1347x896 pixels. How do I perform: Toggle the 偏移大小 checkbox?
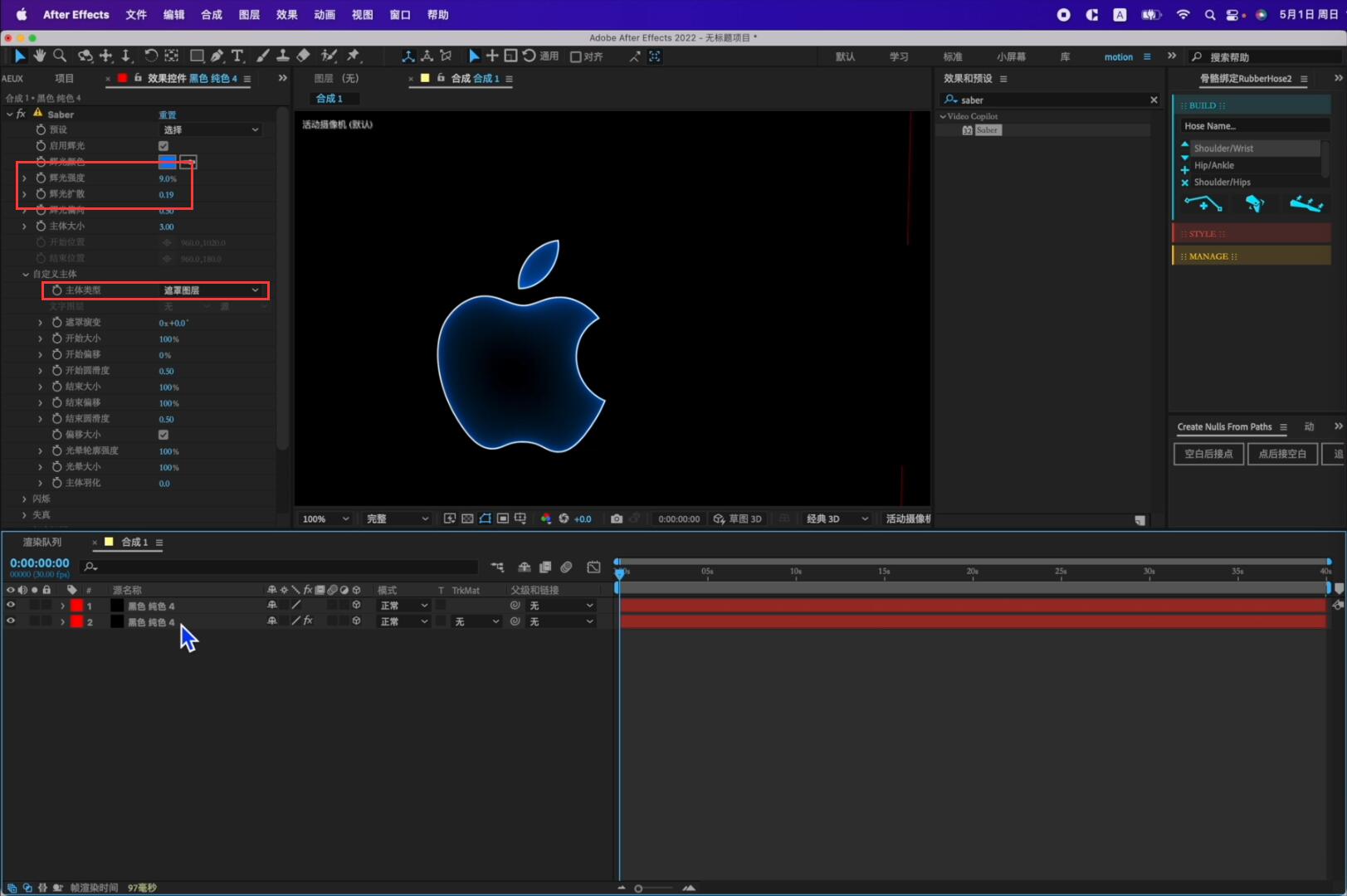pos(163,435)
